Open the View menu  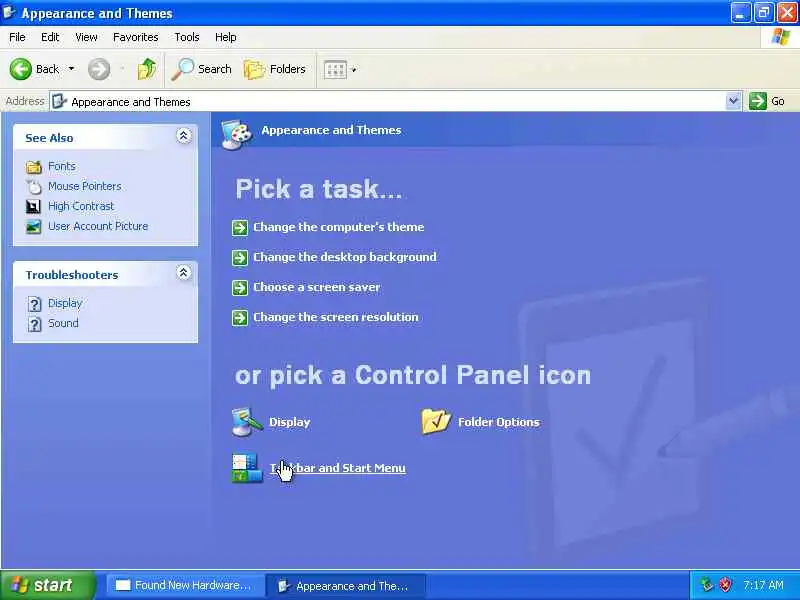click(x=86, y=37)
